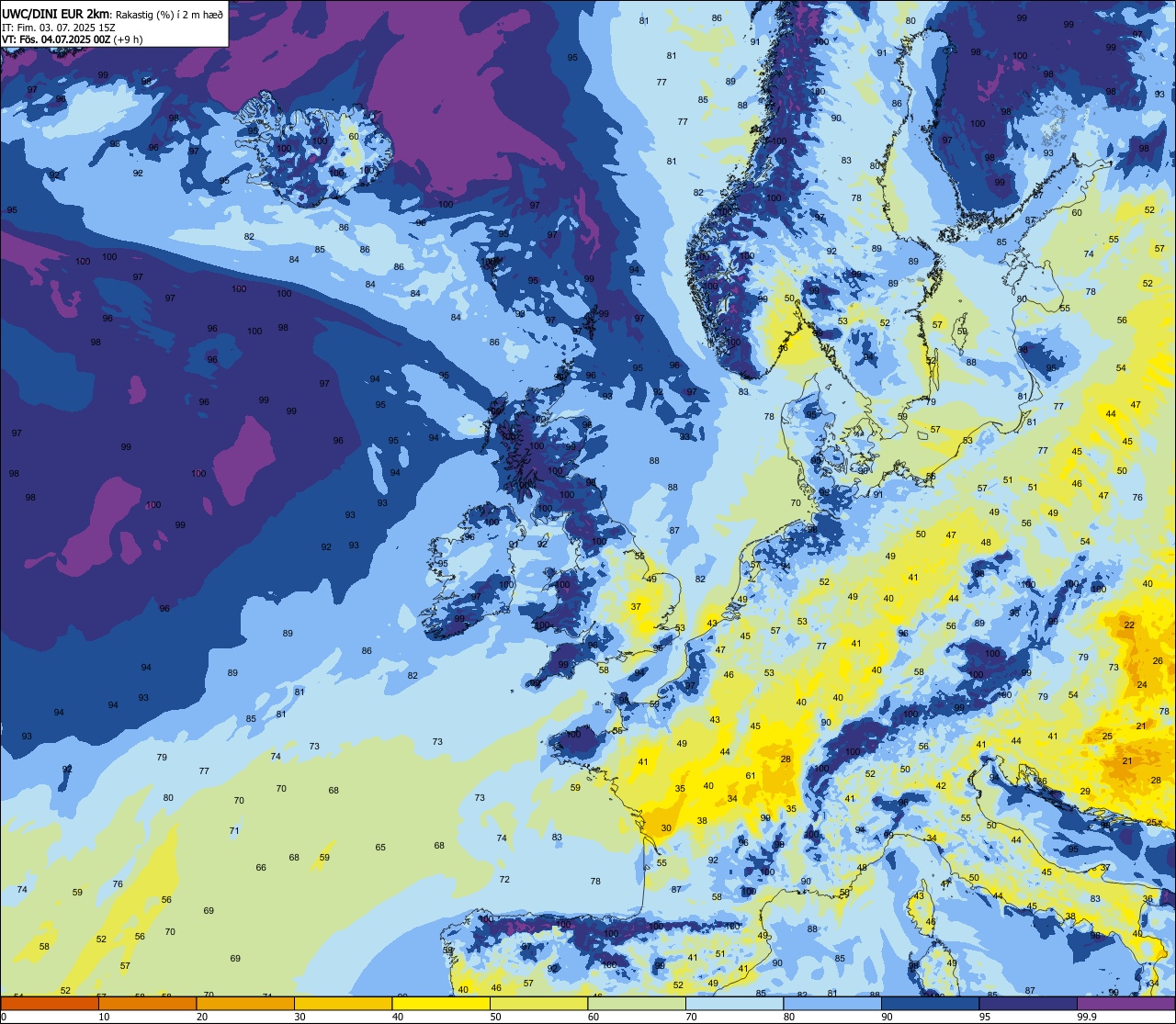The width and height of the screenshot is (1176, 1024).
Task: Pick the light blue legend swatch 70 to 80
Action: (x=734, y=1003)
